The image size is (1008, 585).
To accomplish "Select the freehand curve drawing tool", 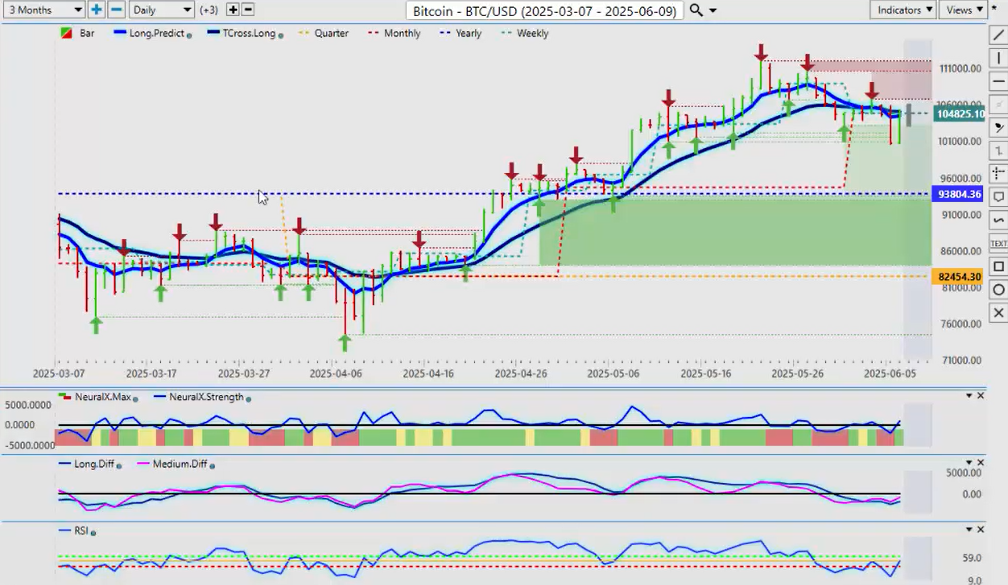I will [x=998, y=220].
